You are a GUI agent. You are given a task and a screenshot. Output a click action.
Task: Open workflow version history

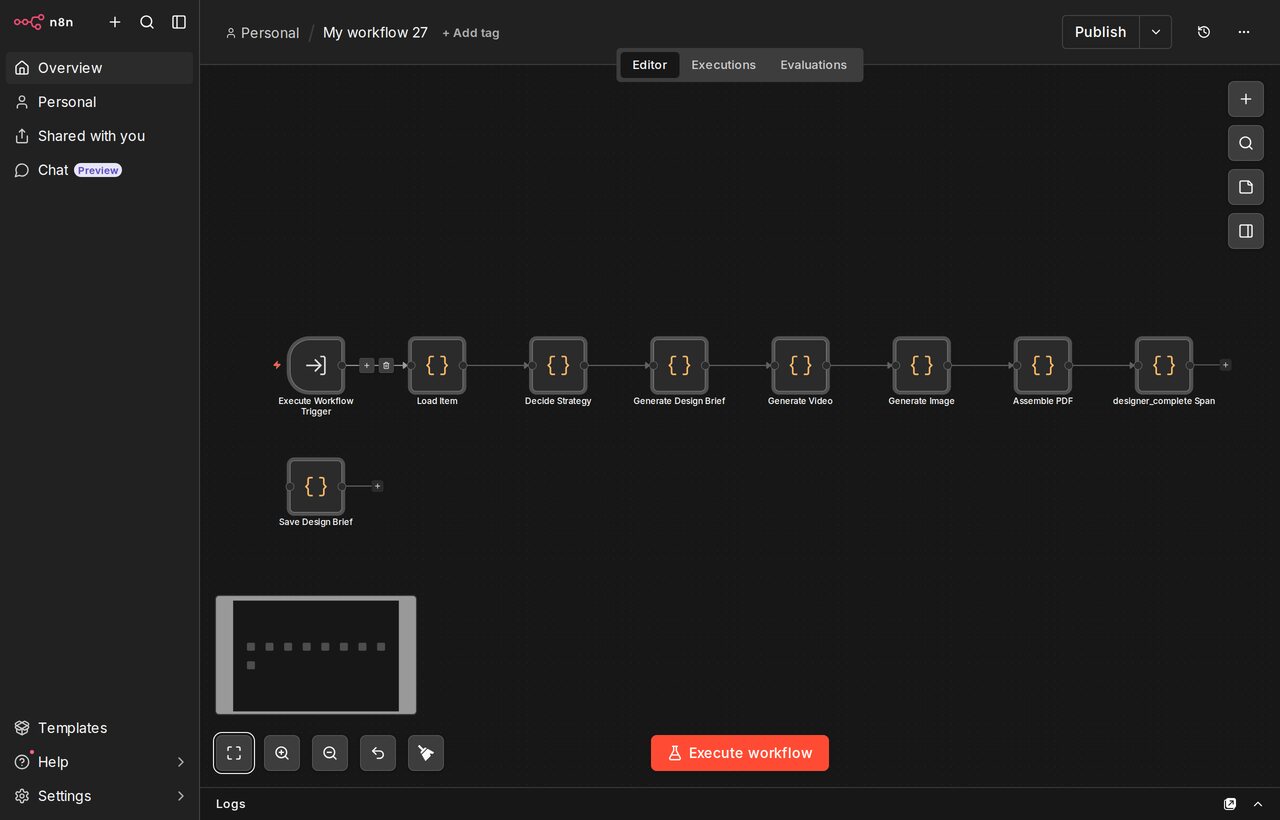pyautogui.click(x=1204, y=32)
